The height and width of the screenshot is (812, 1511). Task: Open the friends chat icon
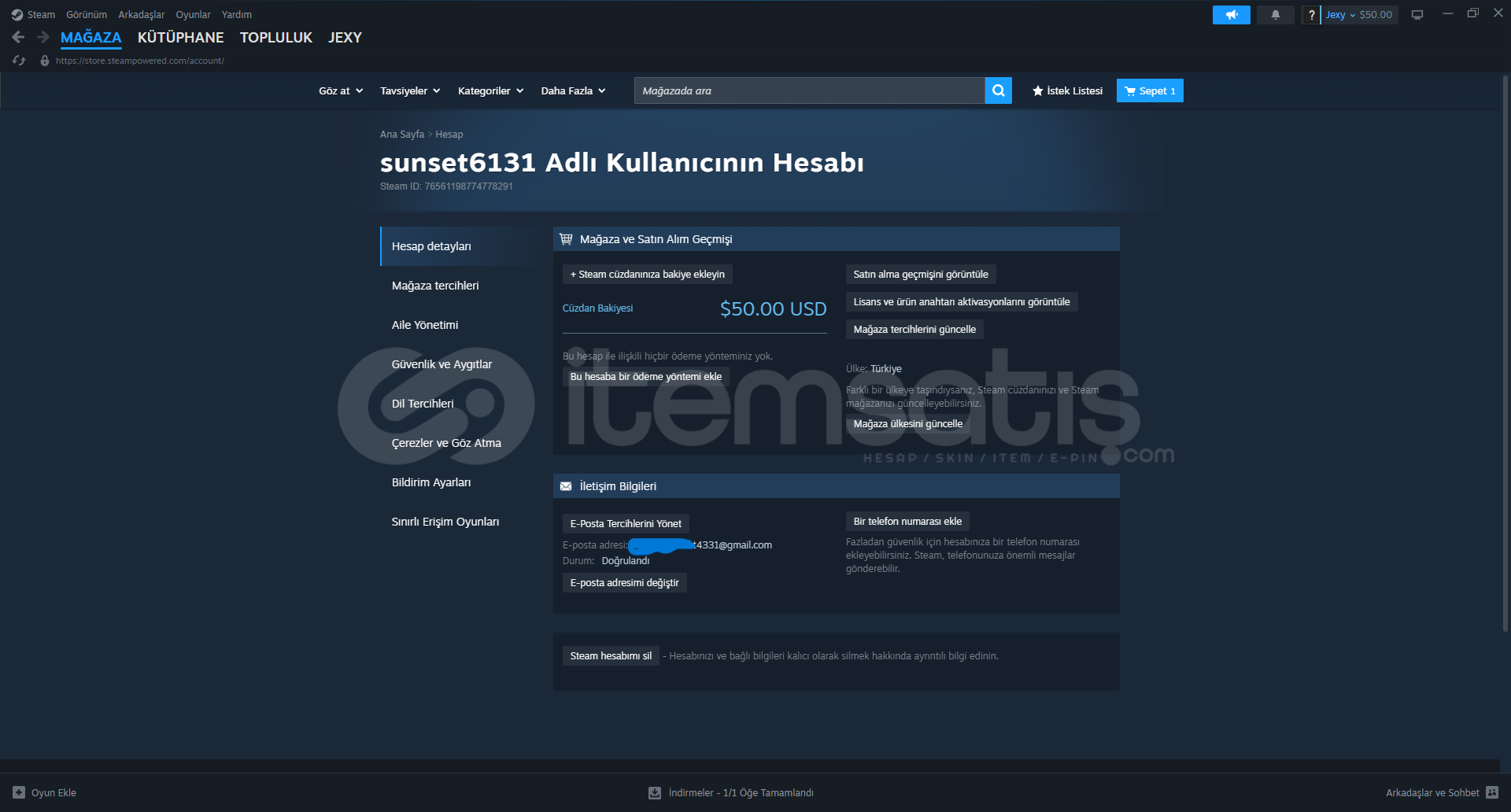pos(1492,792)
